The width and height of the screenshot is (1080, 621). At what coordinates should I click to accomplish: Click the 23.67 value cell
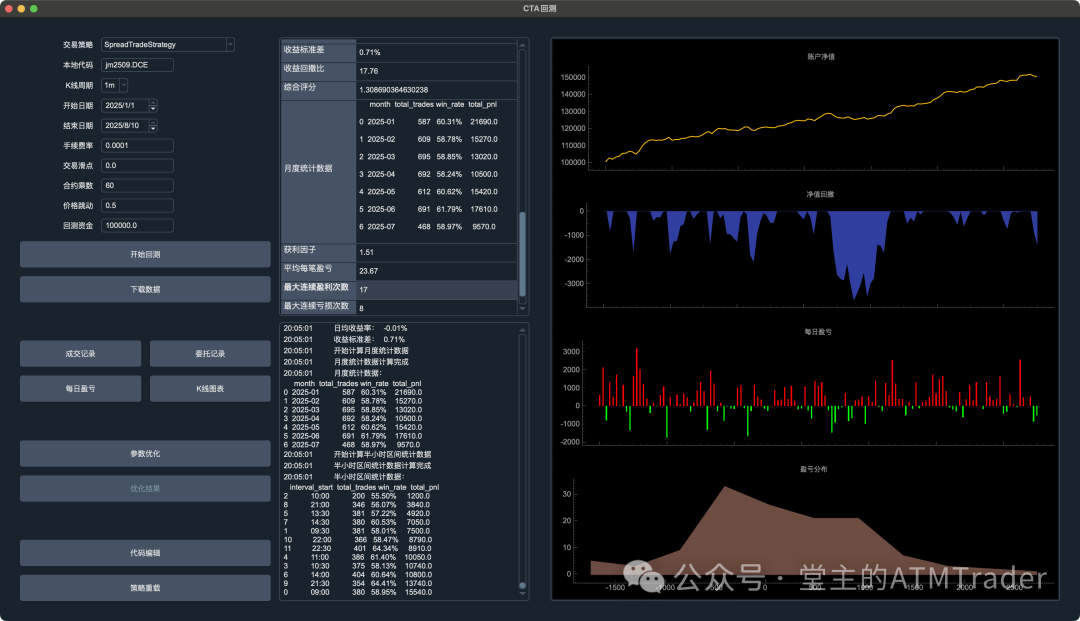click(437, 271)
